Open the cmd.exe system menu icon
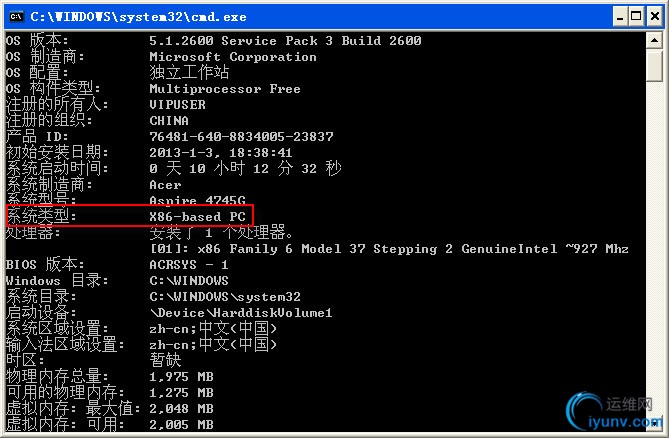Viewport: 669px width, 438px height. pyautogui.click(x=16, y=17)
